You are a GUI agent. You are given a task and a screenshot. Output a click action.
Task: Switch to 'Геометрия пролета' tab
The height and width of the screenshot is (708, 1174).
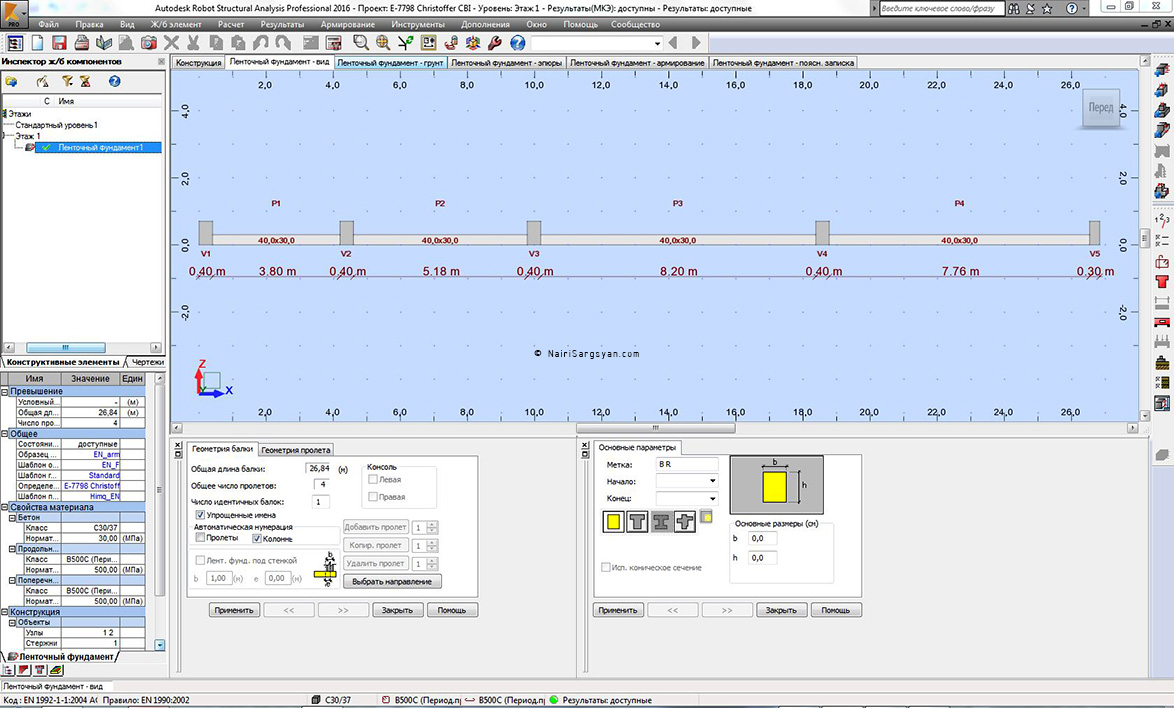[296, 450]
